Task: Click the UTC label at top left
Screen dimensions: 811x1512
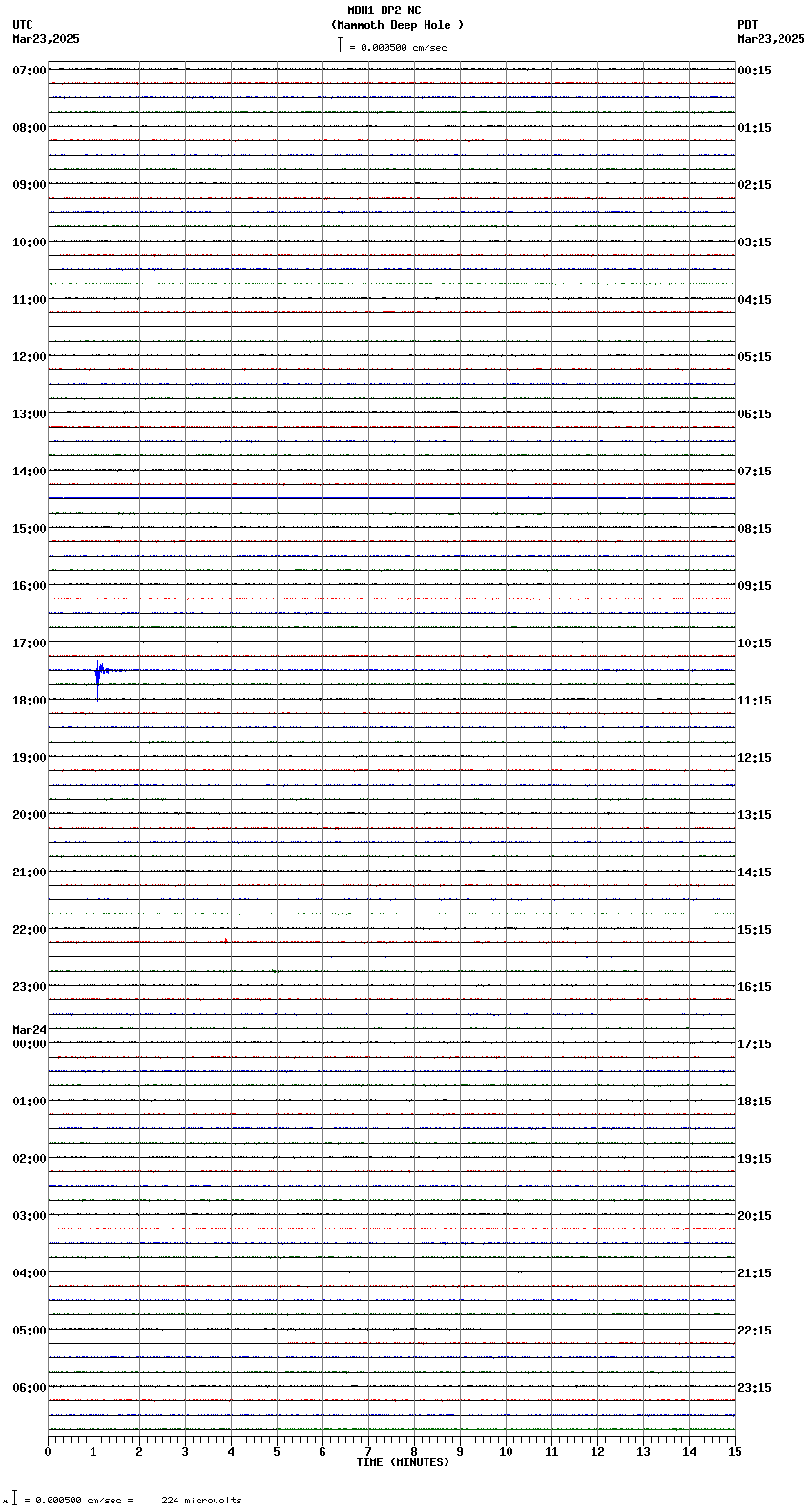Action: click(22, 25)
